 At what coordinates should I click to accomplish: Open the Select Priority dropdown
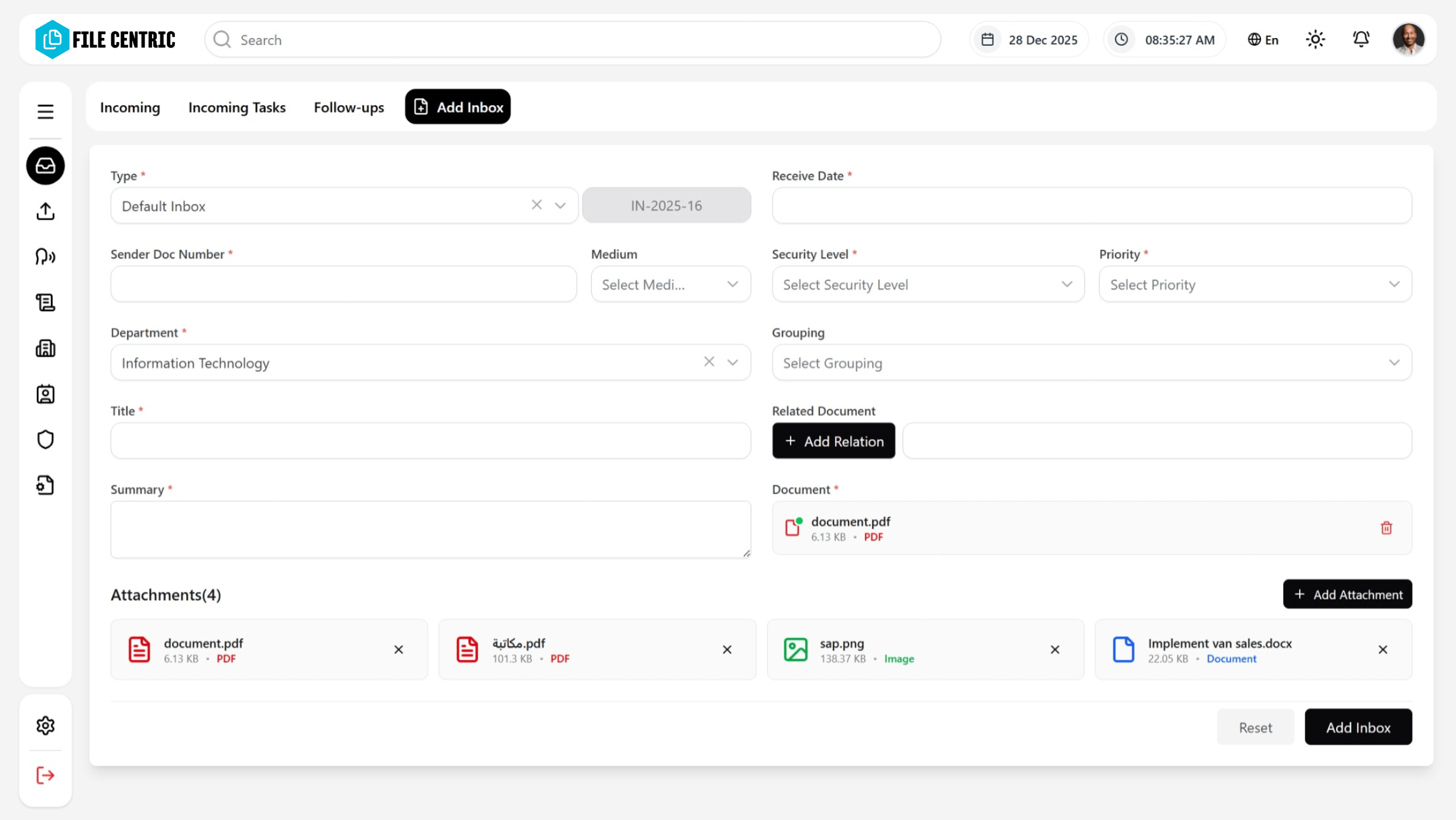(x=1254, y=284)
